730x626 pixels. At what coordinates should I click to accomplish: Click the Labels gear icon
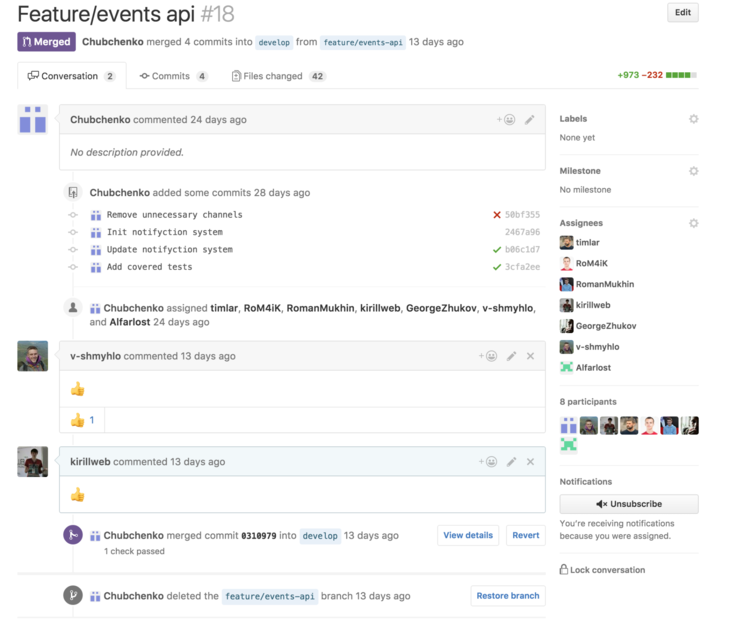click(693, 119)
